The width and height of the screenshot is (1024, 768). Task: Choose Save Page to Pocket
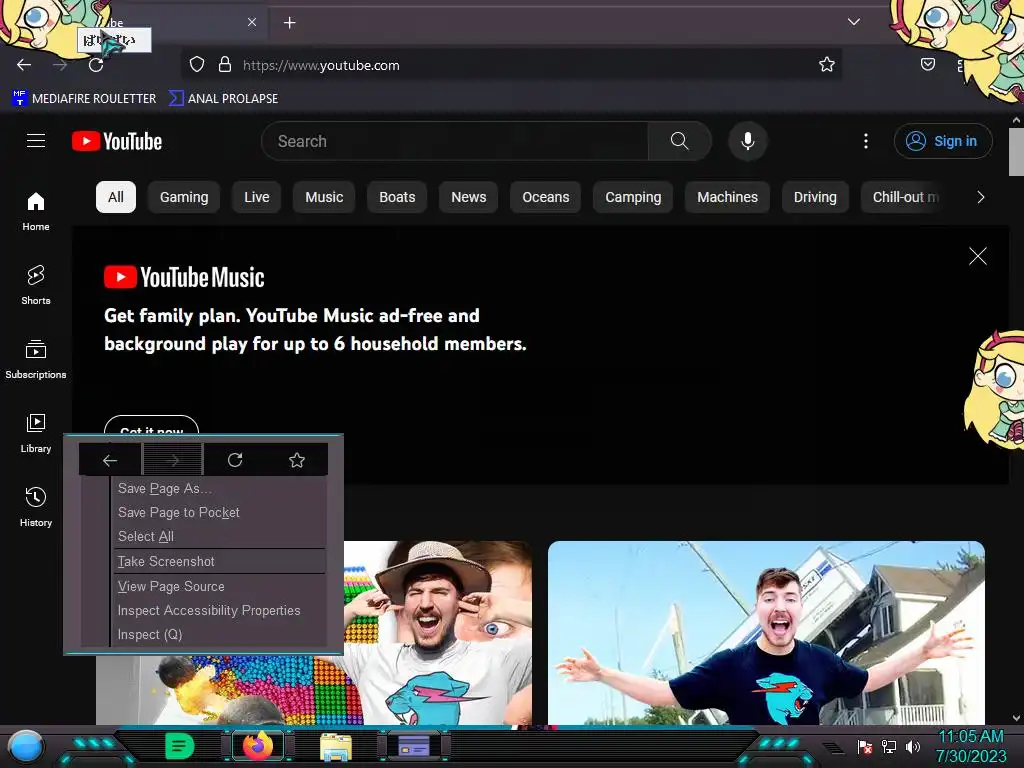click(x=221, y=513)
